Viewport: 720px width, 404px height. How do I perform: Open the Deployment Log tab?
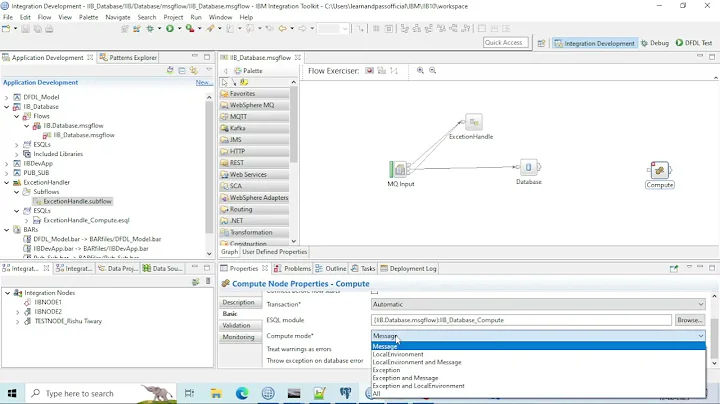pos(408,269)
